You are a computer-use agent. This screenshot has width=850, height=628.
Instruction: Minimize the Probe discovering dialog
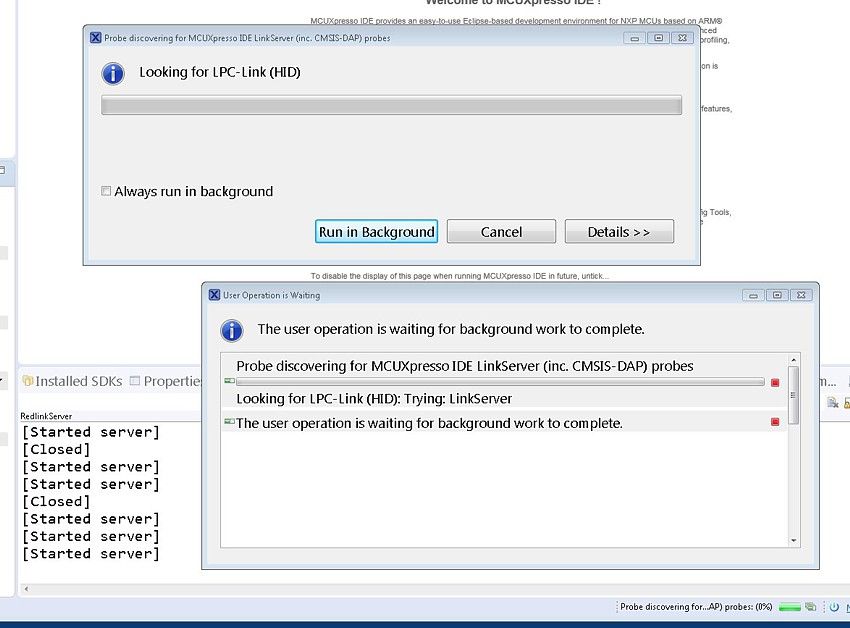pyautogui.click(x=635, y=38)
